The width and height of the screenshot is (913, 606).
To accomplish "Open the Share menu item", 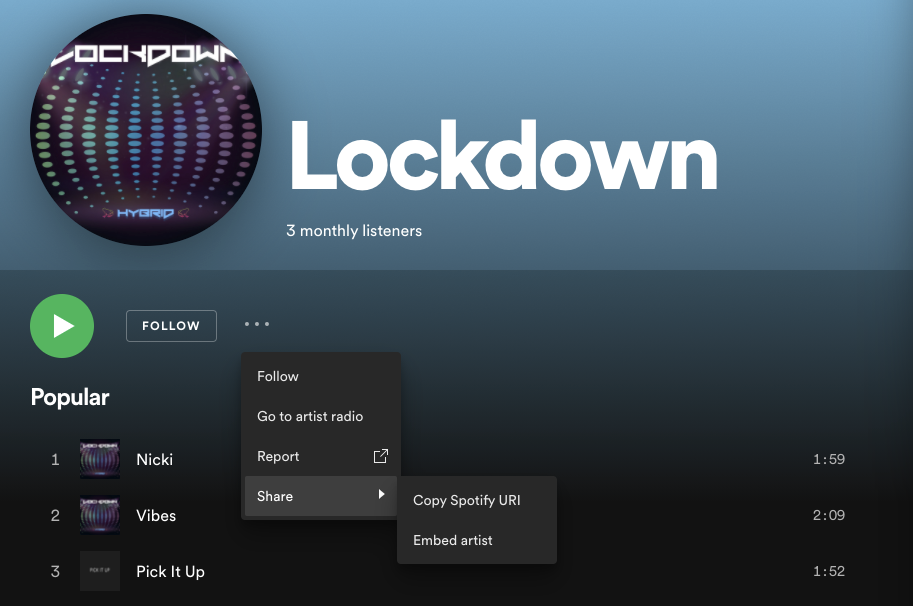I will [275, 496].
